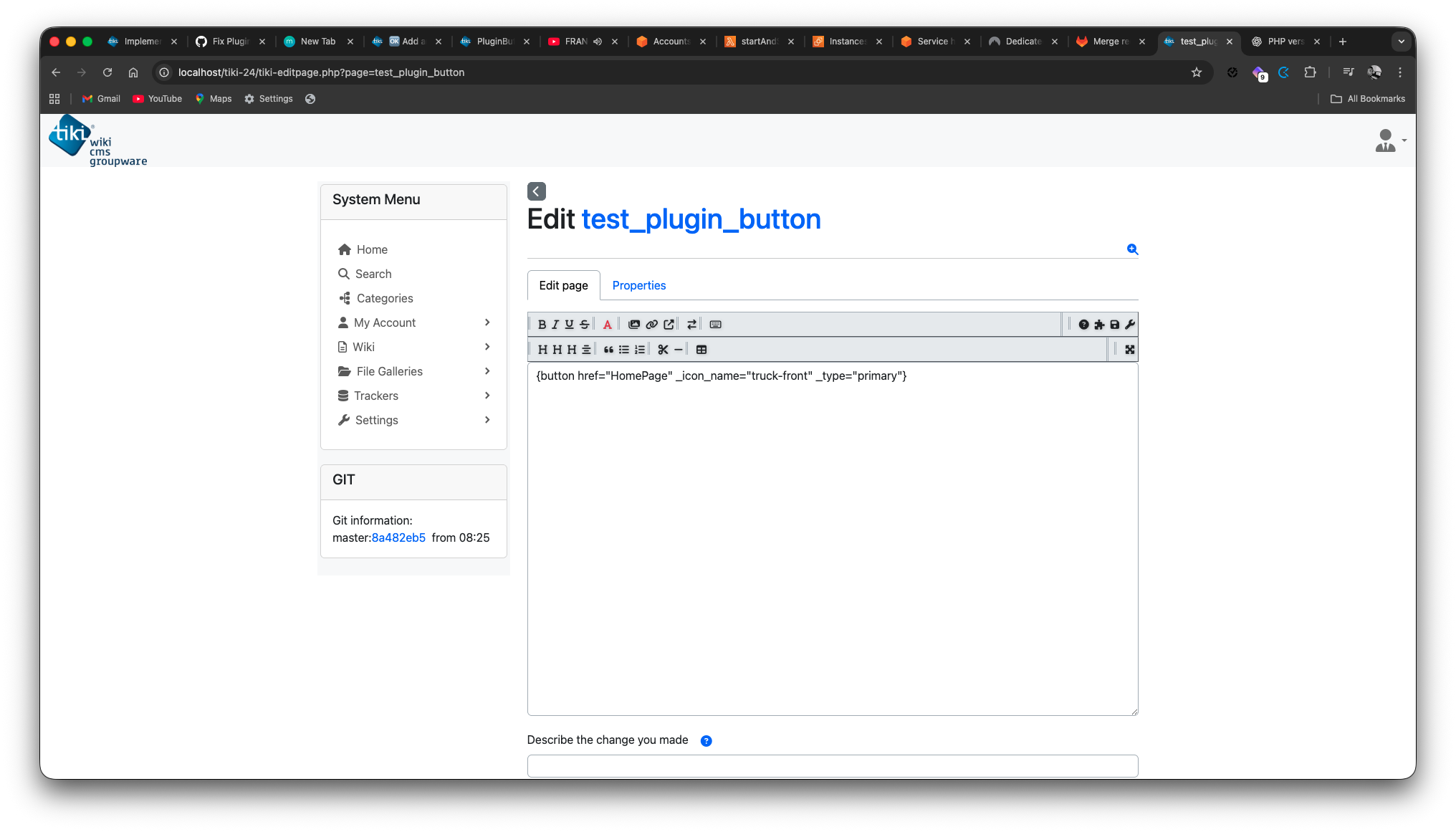Apply bold formatting in the editor toolbar
This screenshot has width=1456, height=832.
[x=542, y=325]
